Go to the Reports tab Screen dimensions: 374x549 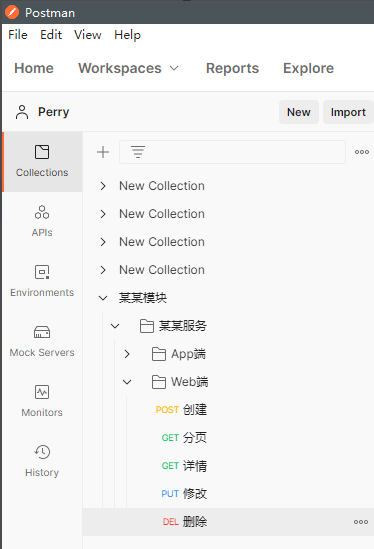[x=233, y=68]
